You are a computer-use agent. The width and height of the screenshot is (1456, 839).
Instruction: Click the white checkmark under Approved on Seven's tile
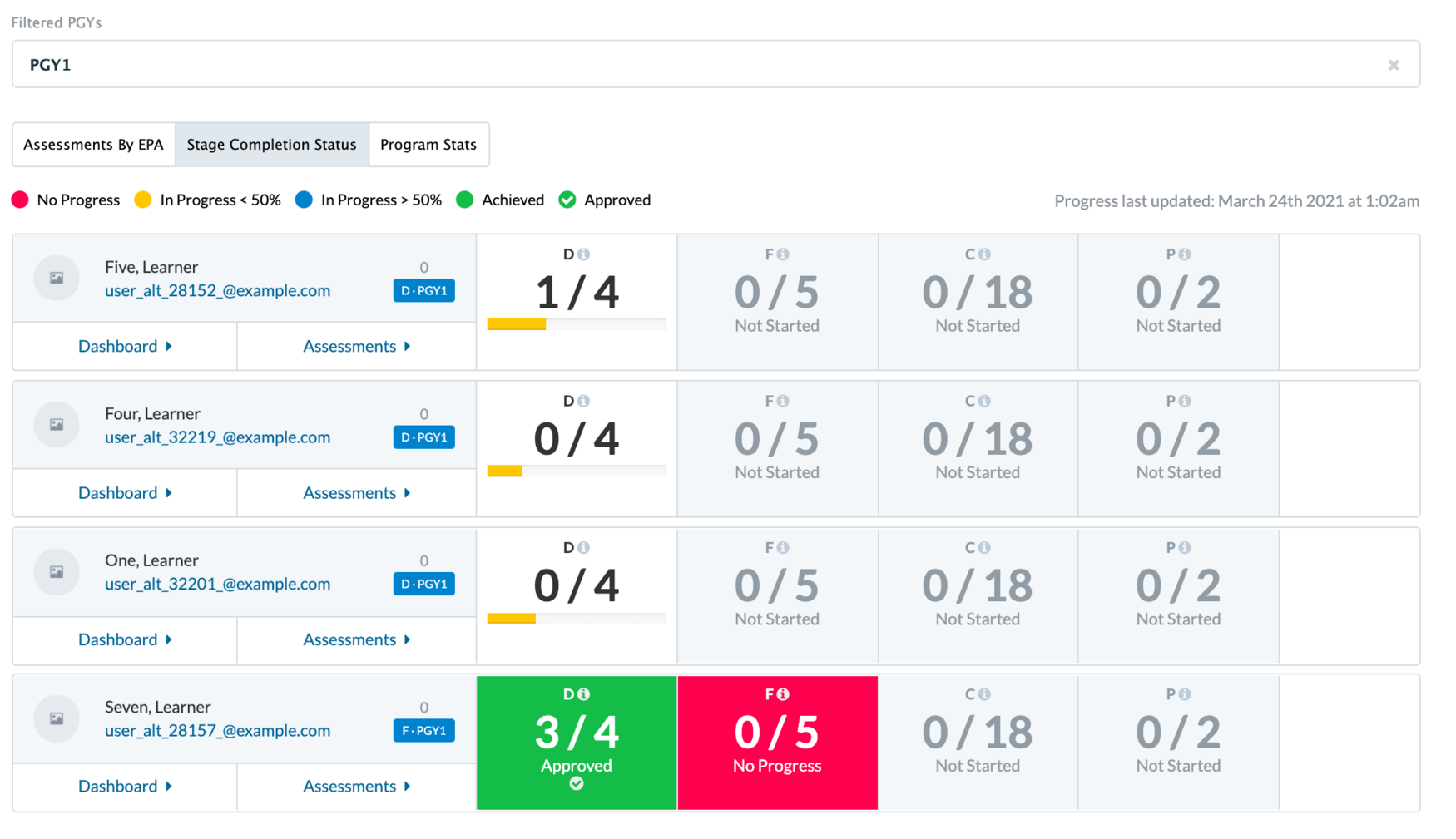tap(577, 783)
